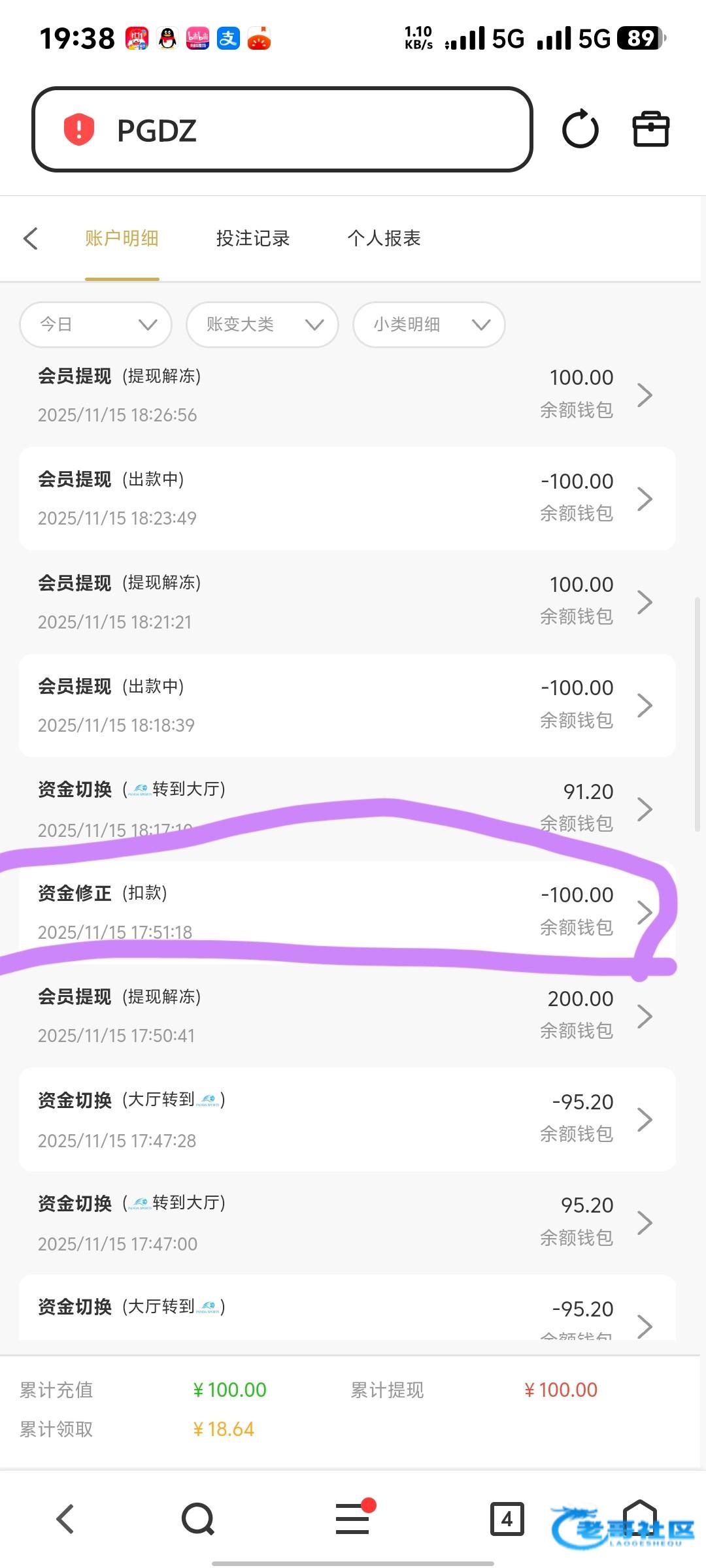This screenshot has width=706, height=1568.
Task: Open the briefcase toolbox icon
Action: coord(651,129)
